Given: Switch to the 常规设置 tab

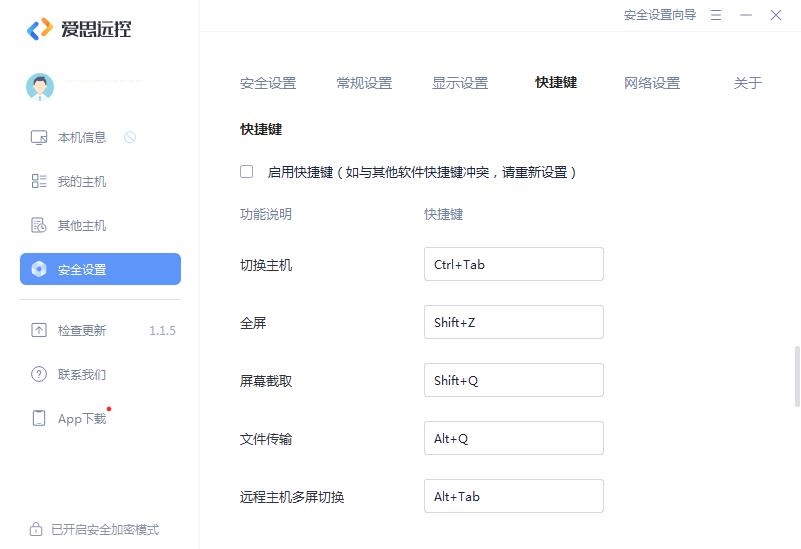Looking at the screenshot, I should click(364, 83).
